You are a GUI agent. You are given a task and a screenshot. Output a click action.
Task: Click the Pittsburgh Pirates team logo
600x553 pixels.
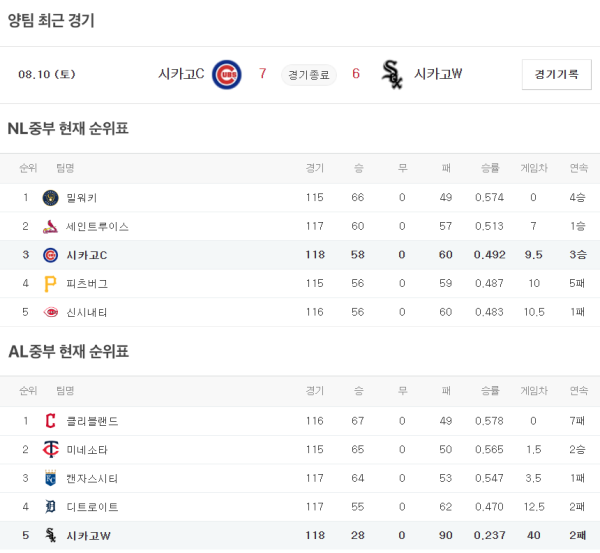coord(51,284)
